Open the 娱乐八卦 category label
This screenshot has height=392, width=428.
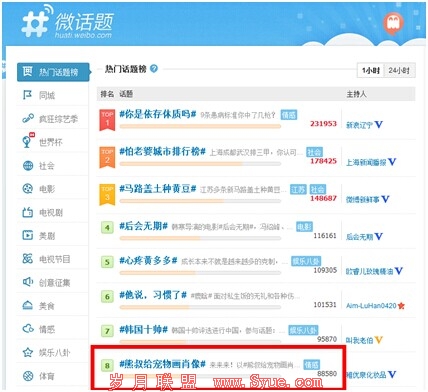tap(55, 353)
